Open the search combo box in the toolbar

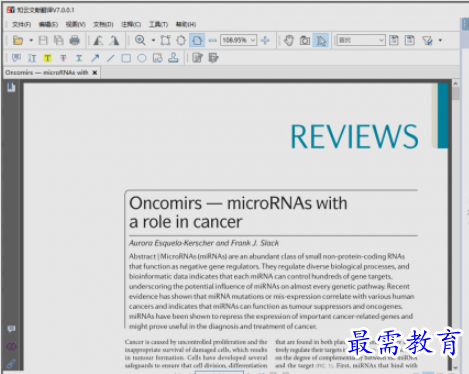pyautogui.click(x=361, y=40)
